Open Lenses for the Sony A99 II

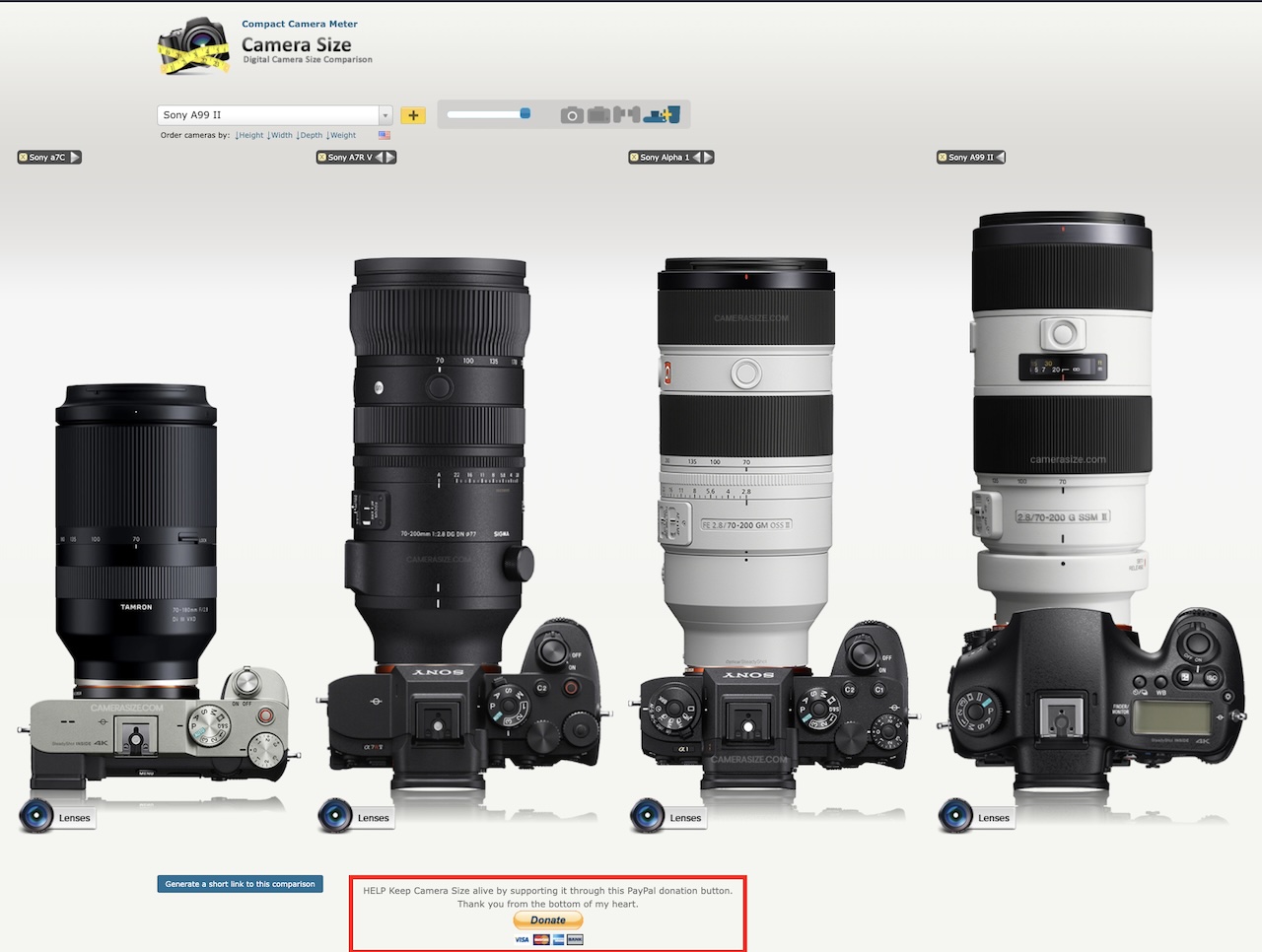pyautogui.click(x=994, y=818)
